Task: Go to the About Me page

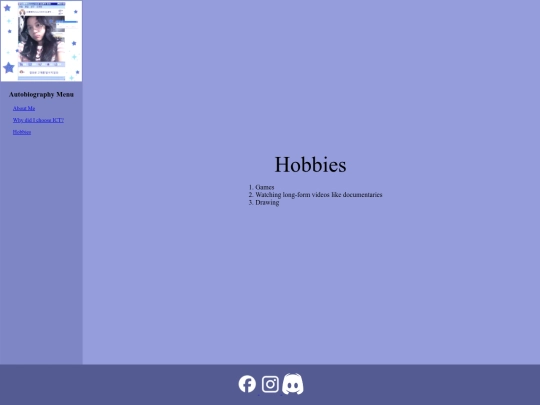Action: pyautogui.click(x=24, y=108)
